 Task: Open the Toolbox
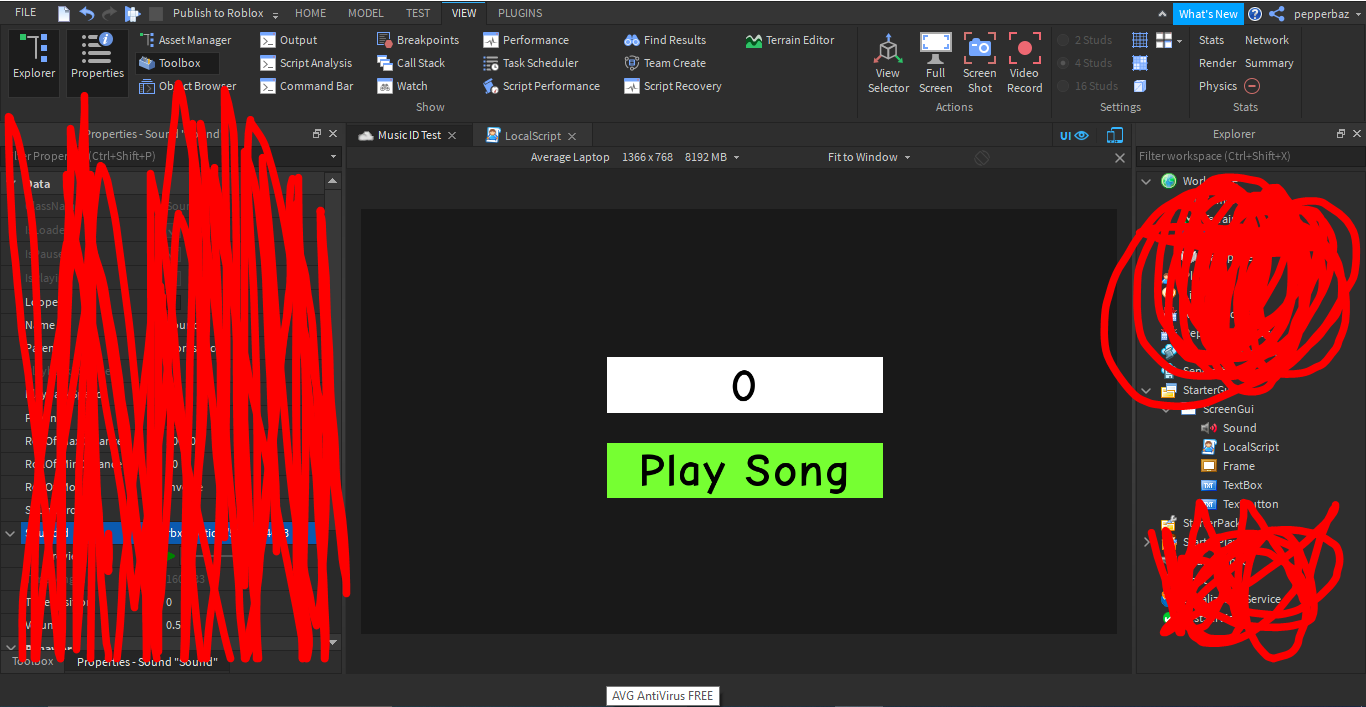coord(177,62)
